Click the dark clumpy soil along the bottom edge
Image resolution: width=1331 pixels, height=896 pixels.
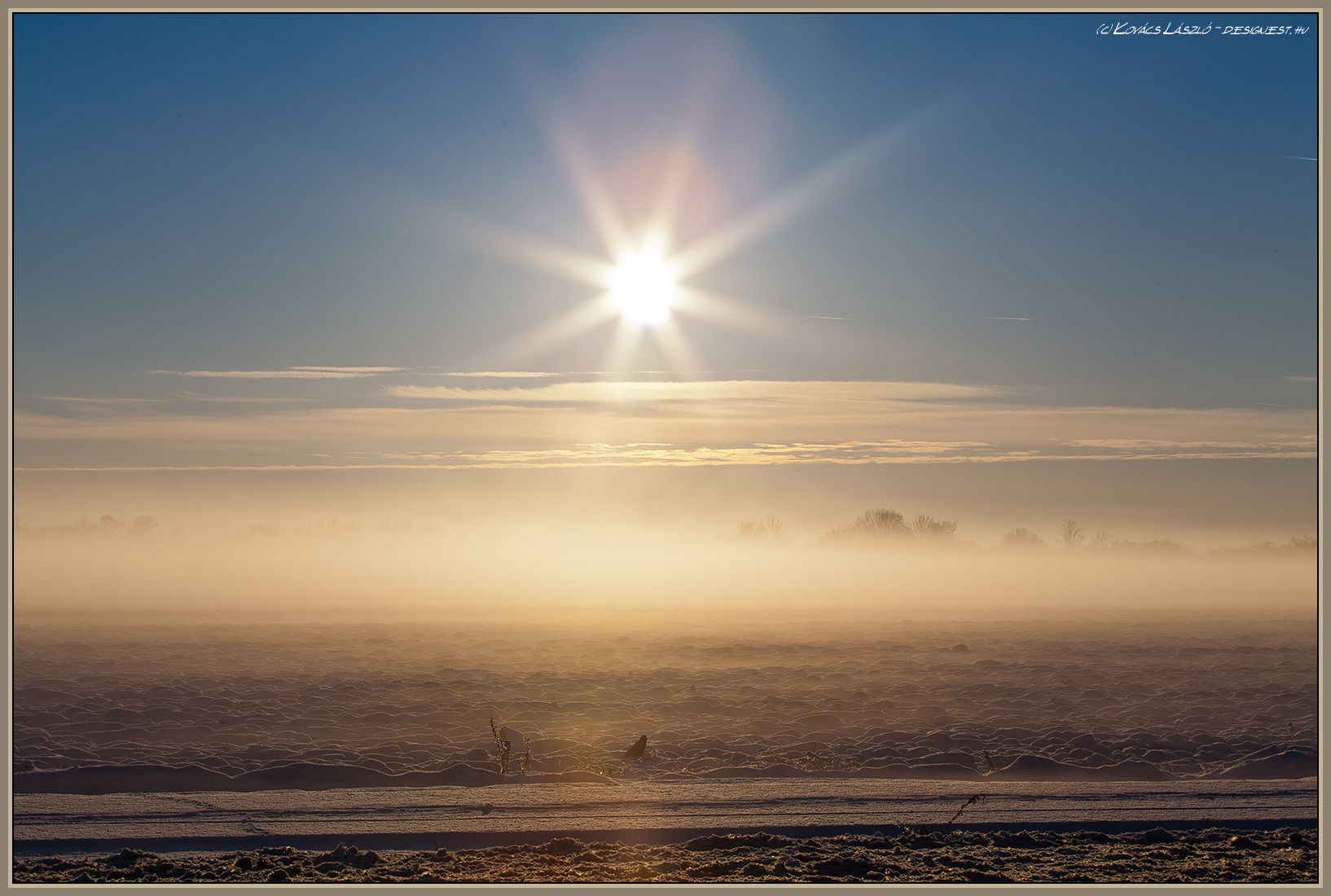[x=652, y=862]
